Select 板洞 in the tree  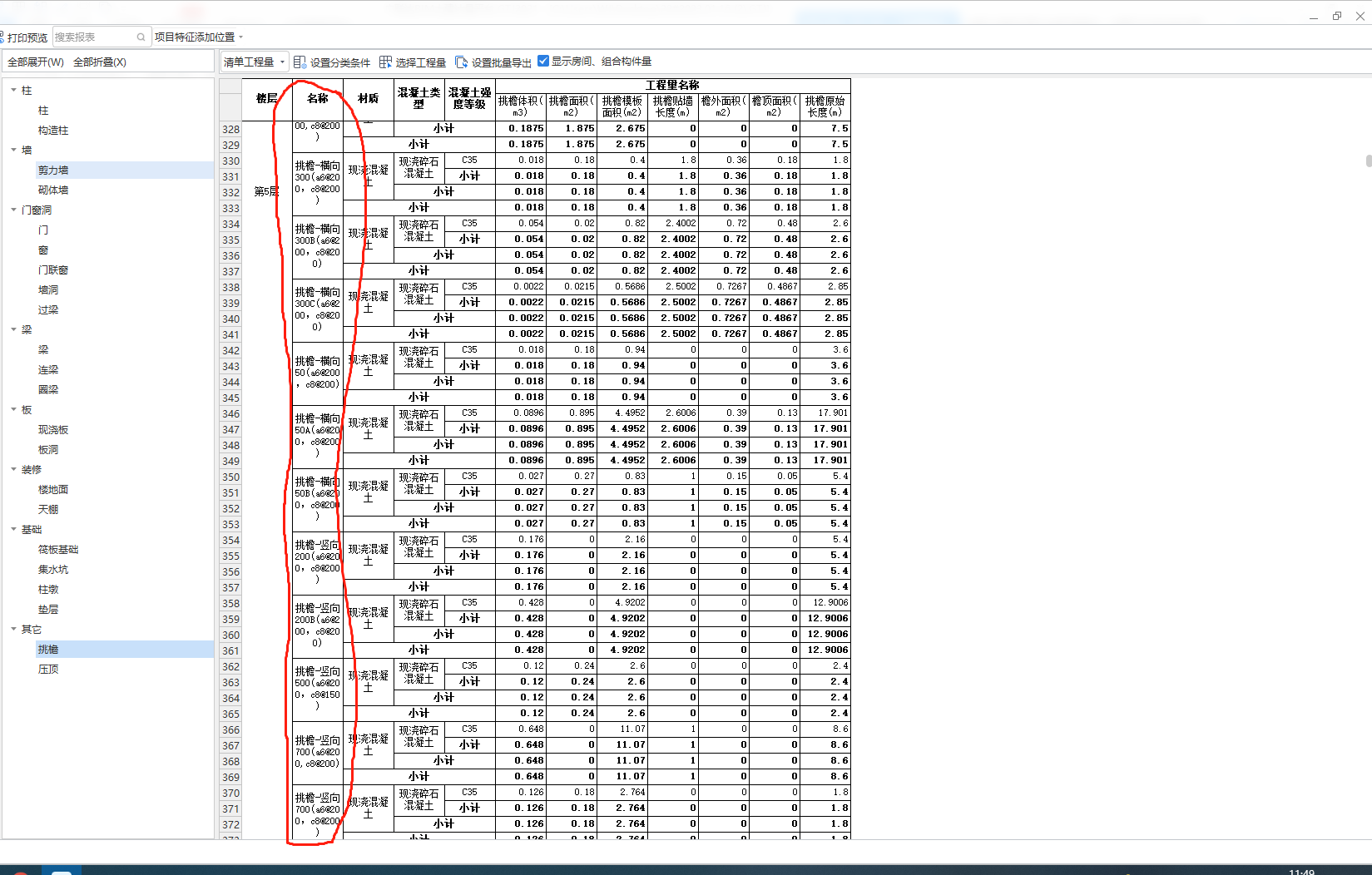tap(48, 450)
